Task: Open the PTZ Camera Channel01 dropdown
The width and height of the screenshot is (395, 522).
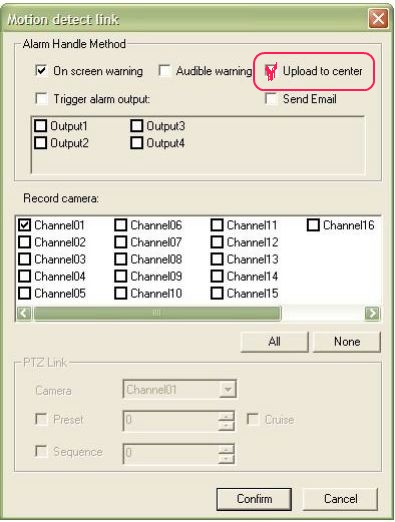Action: coord(228,389)
